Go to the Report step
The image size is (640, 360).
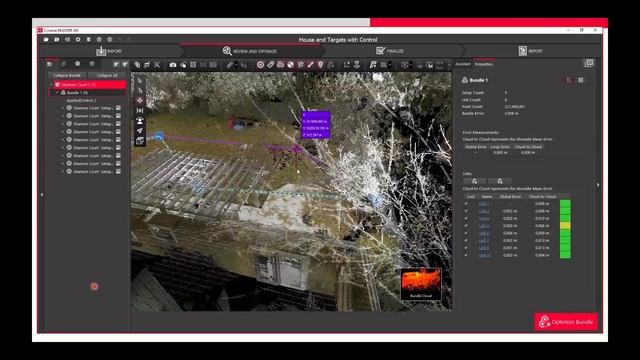531,51
